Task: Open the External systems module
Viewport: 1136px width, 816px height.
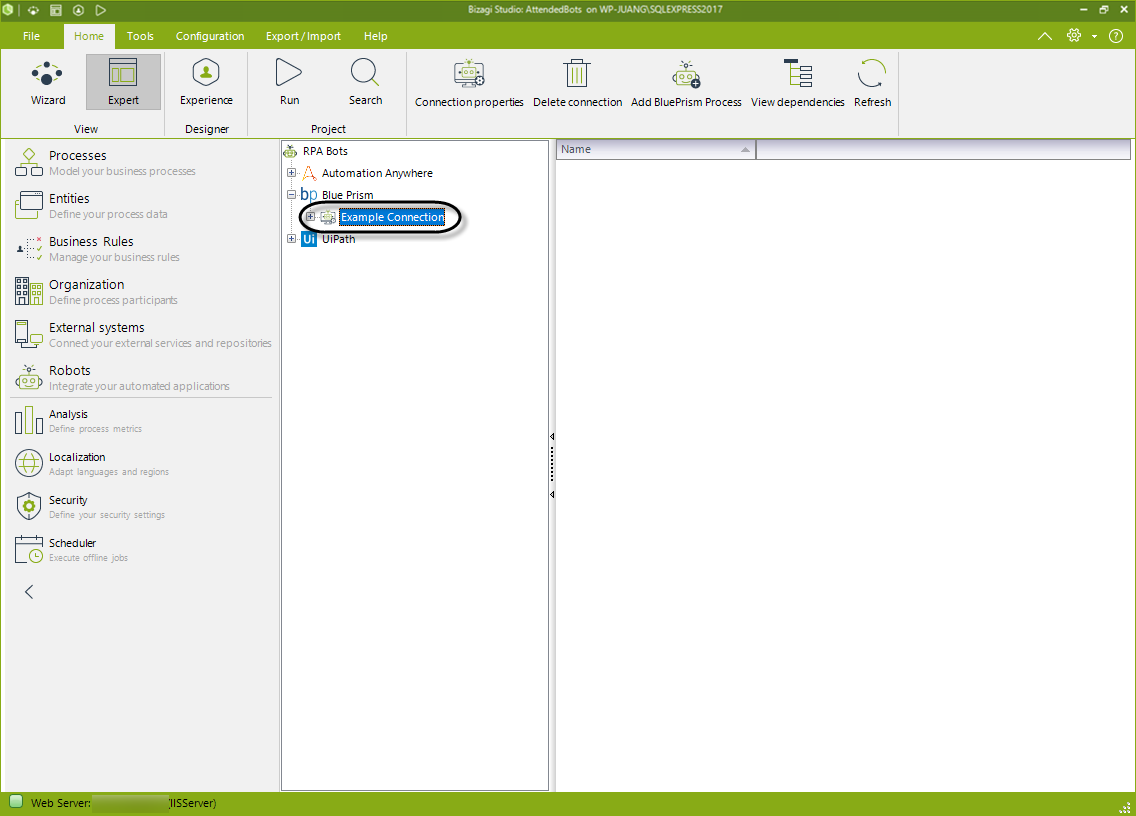Action: click(x=142, y=335)
